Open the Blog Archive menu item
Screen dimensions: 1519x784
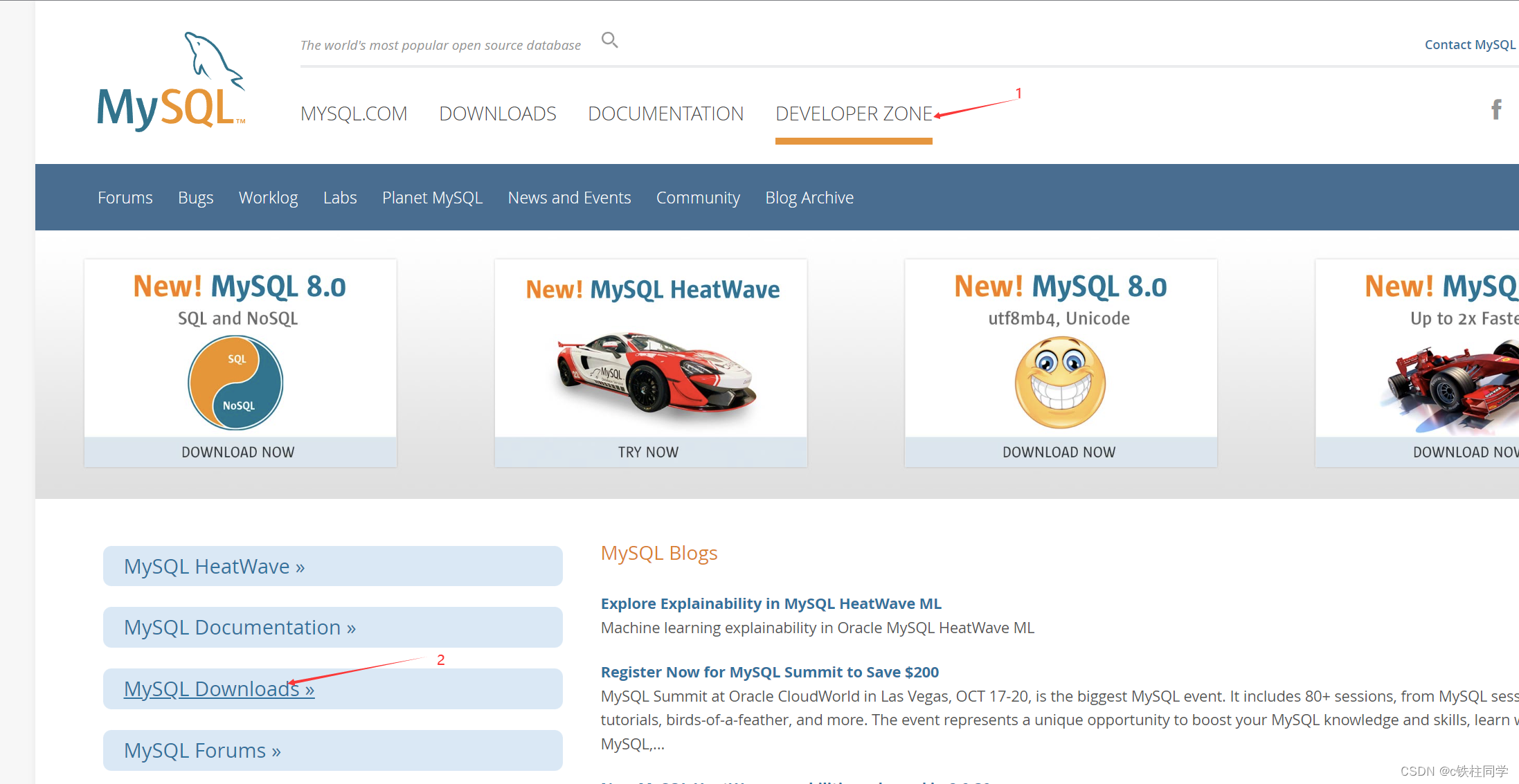pos(809,198)
